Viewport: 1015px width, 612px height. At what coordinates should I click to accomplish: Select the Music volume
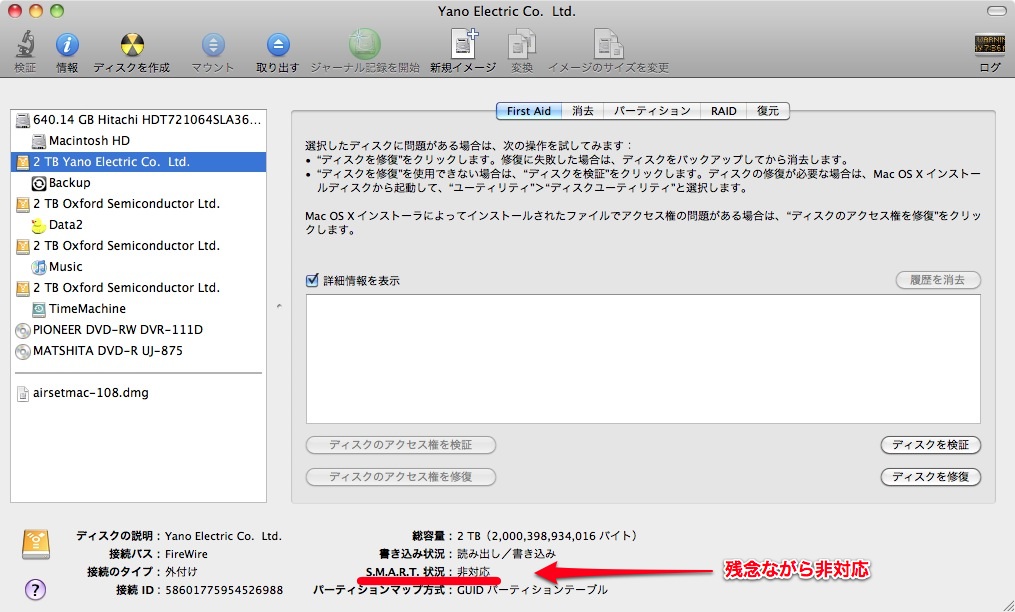click(139, 267)
